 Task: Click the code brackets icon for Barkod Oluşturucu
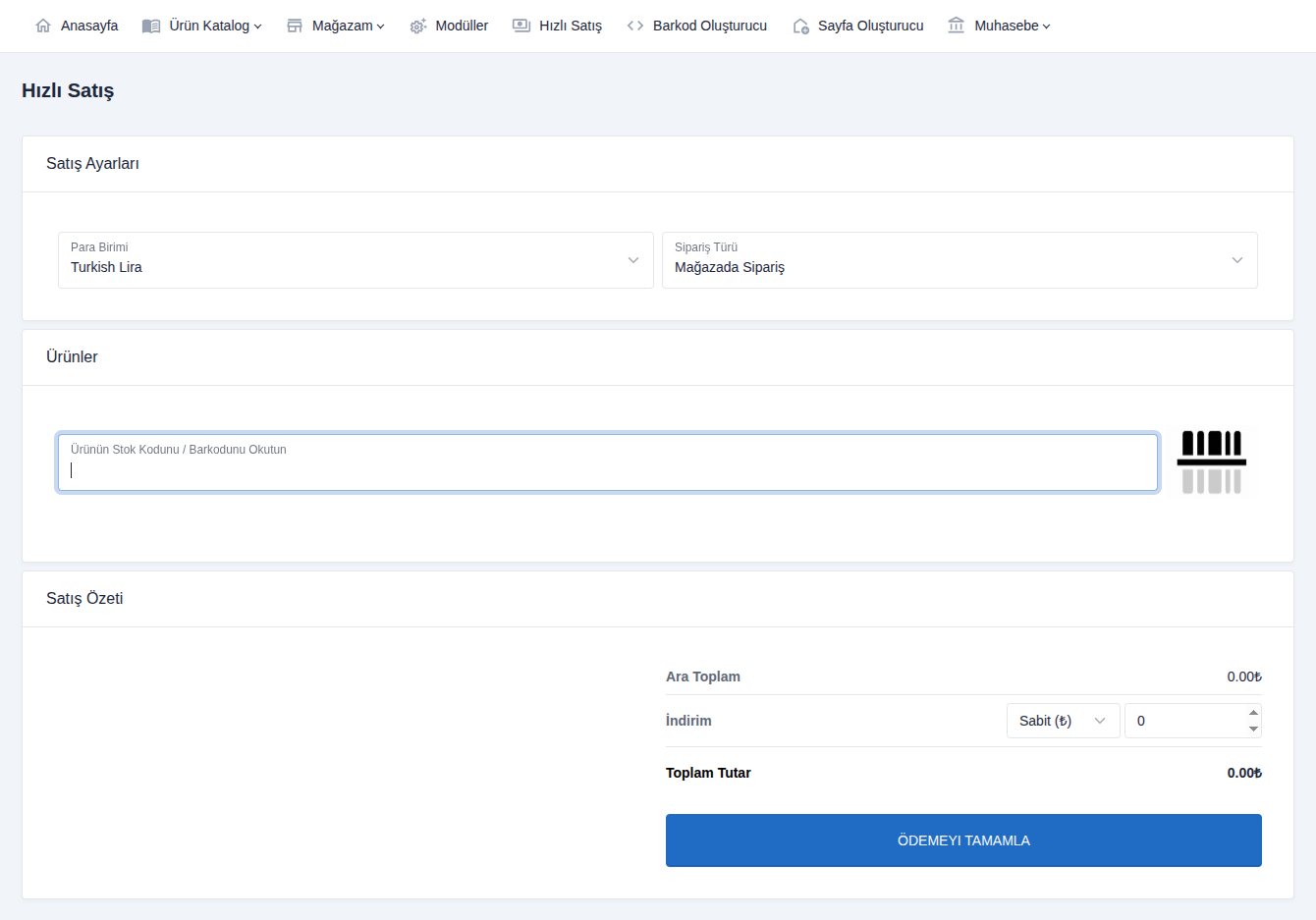point(635,26)
